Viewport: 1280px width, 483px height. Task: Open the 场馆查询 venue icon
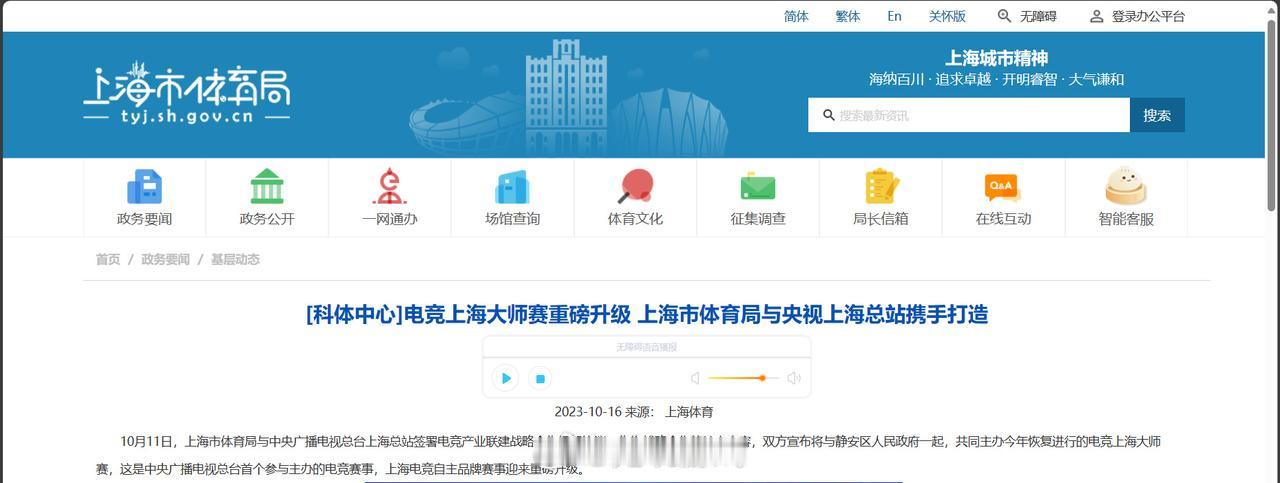[513, 187]
